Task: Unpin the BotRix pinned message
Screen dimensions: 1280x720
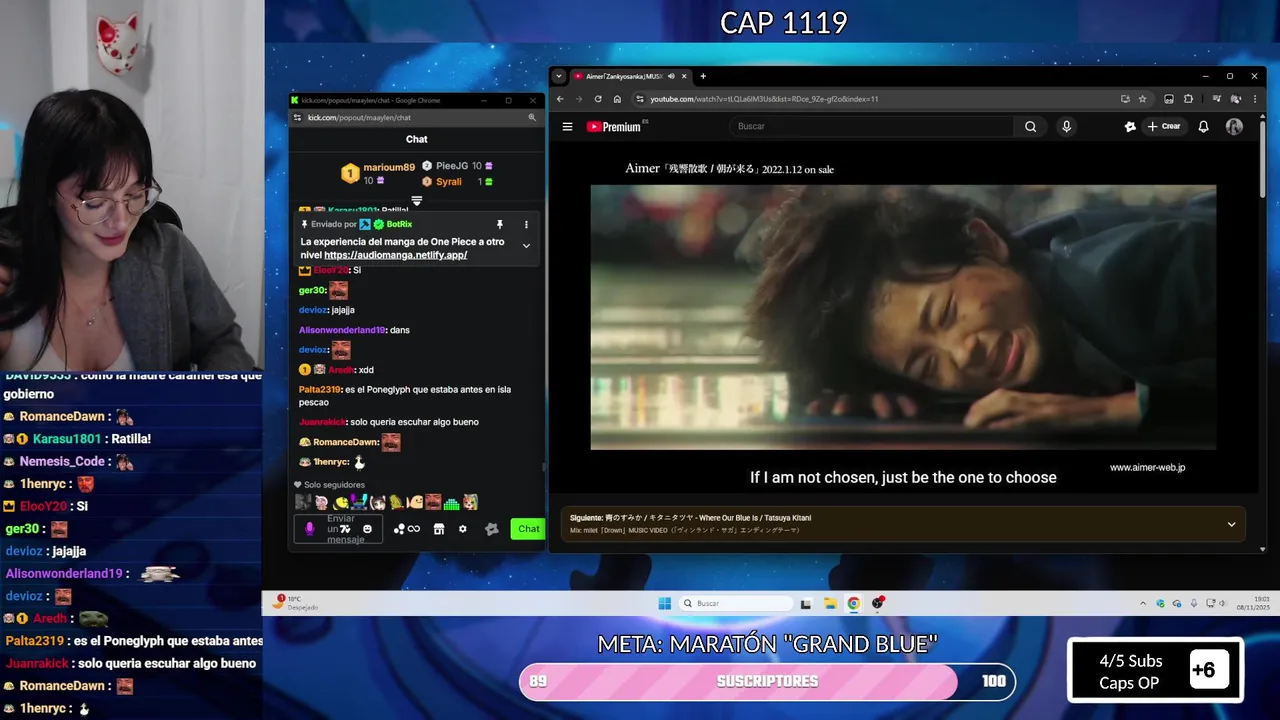Action: [x=499, y=225]
